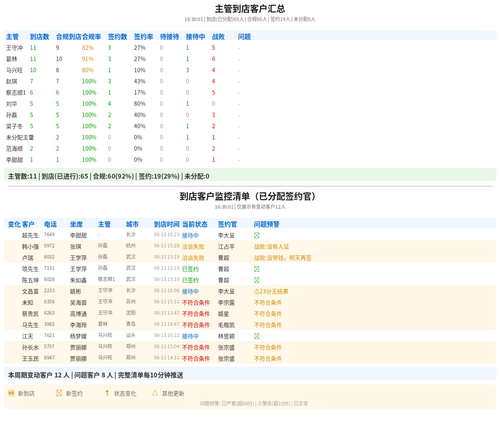Click the green check icon in phone 7131 row

click(257, 269)
